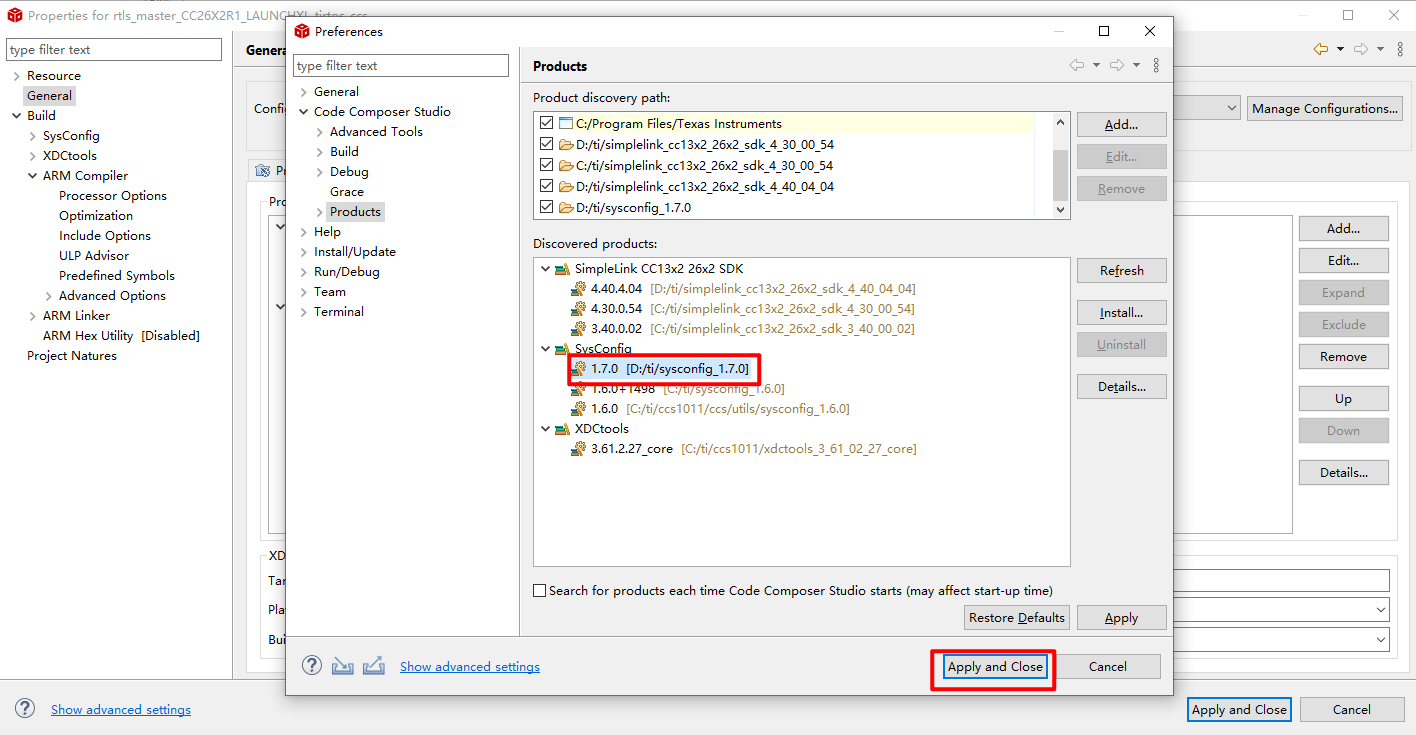
Task: Click the gear icon of SDK 4.40.4.04
Action: [578, 288]
